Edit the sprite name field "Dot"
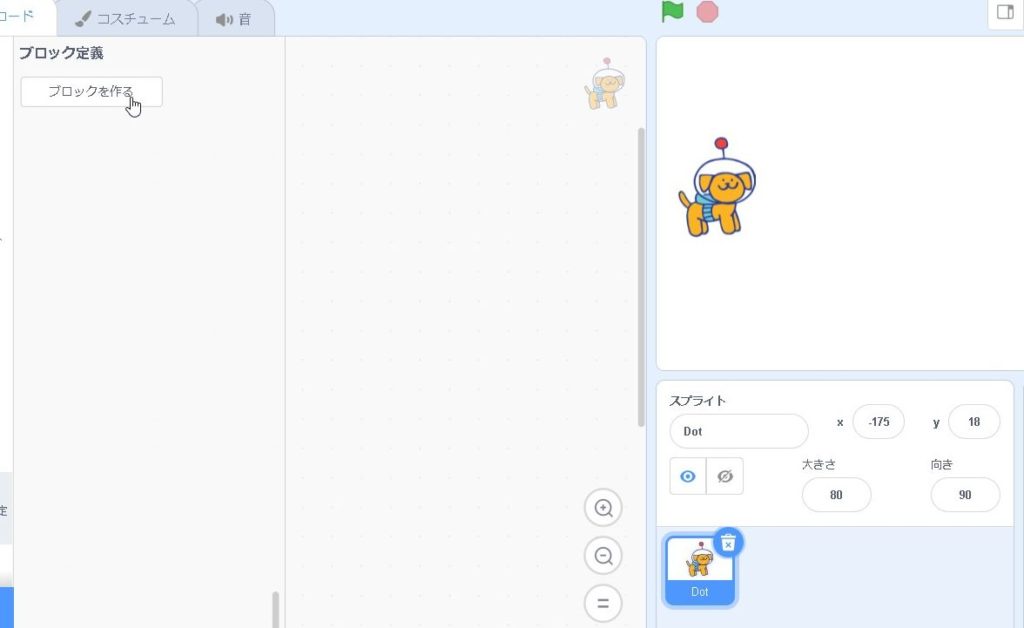This screenshot has width=1024, height=628. tap(738, 431)
